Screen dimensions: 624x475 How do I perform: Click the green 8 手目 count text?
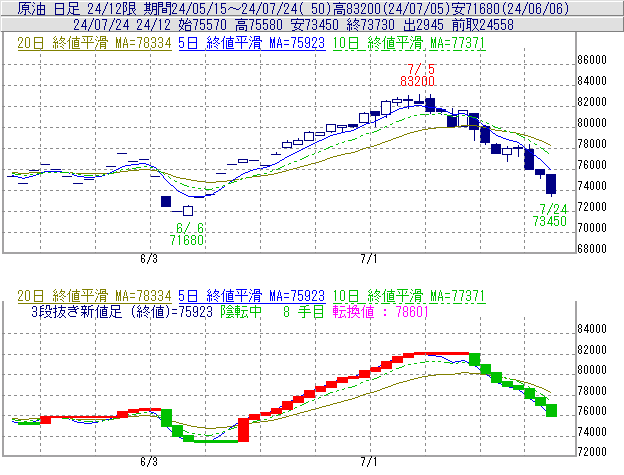(x=304, y=312)
